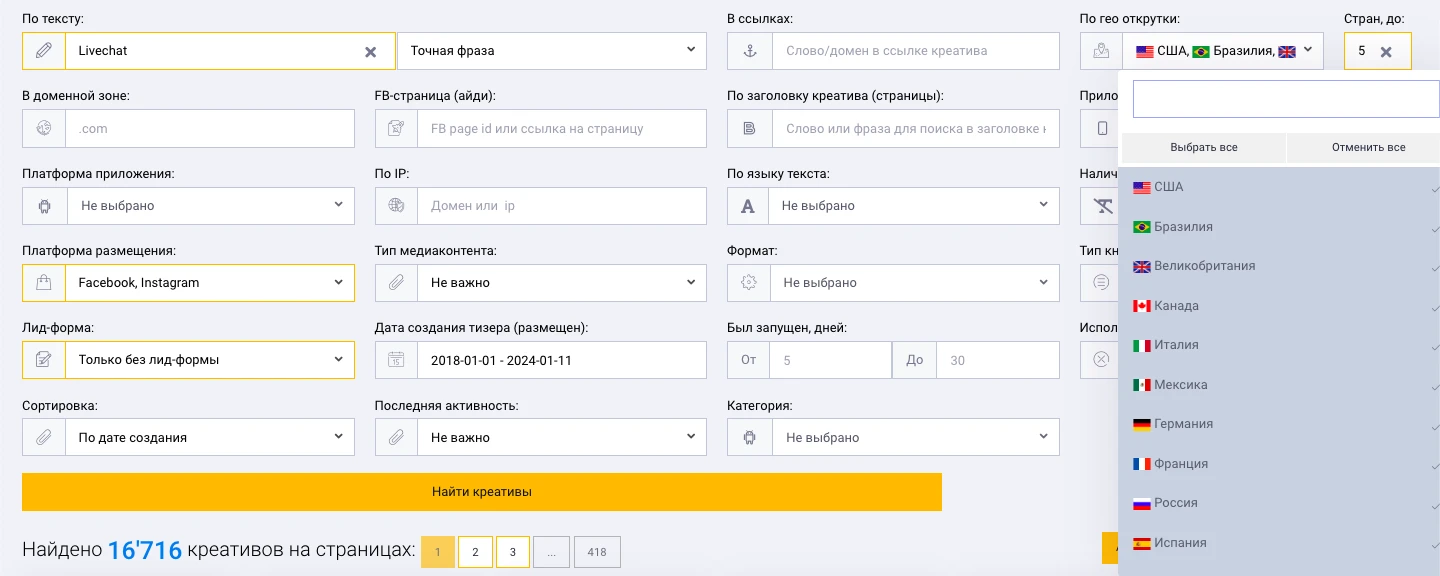Toggle США in the country list
Viewport: 1440px width, 576px height.
coord(1279,187)
